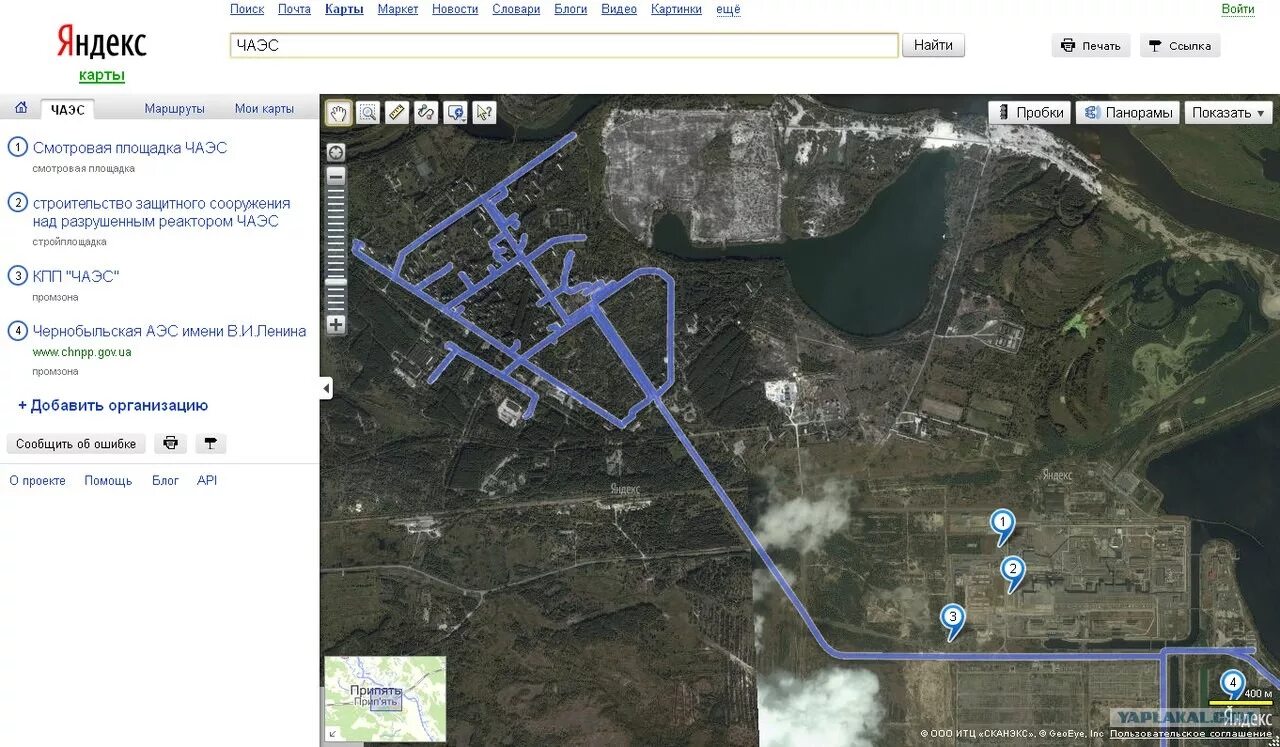Screen dimensions: 1280x747
Task: Open the home tab icon
Action: tap(21, 108)
